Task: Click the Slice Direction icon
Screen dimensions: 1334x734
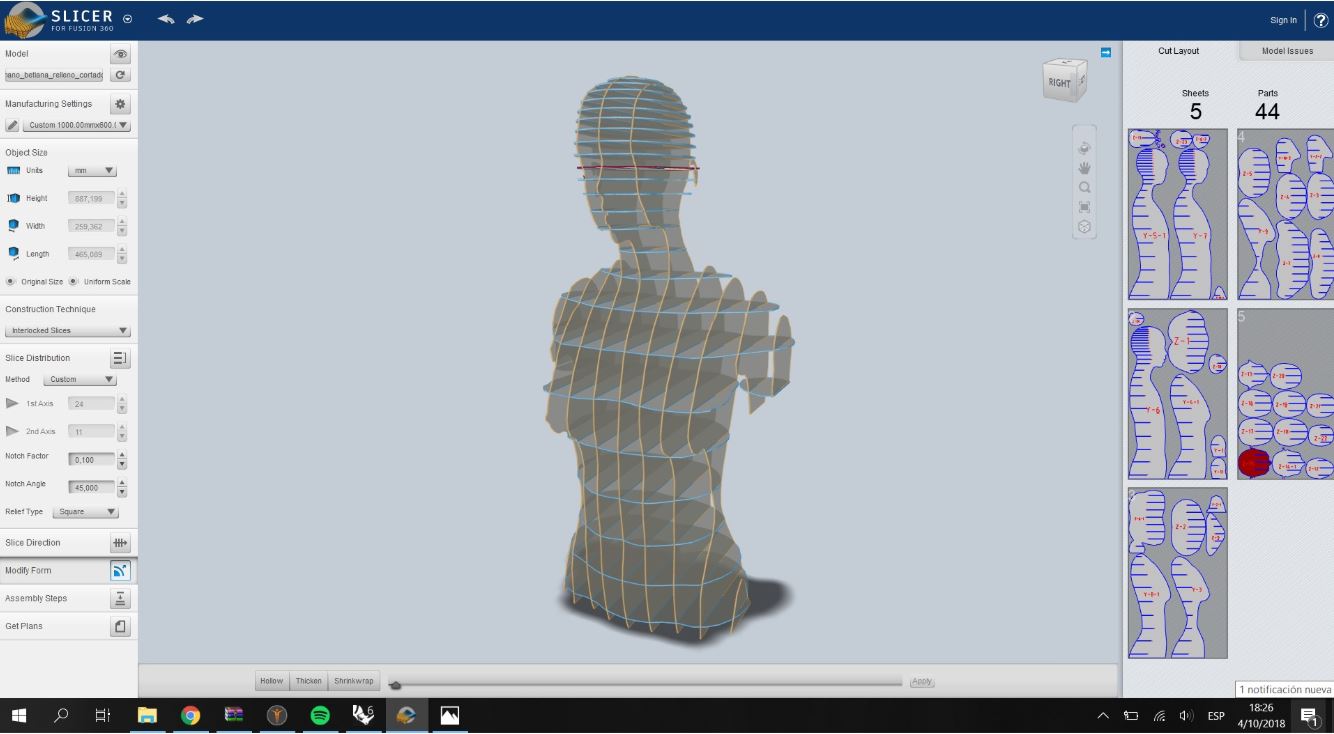Action: 121,543
